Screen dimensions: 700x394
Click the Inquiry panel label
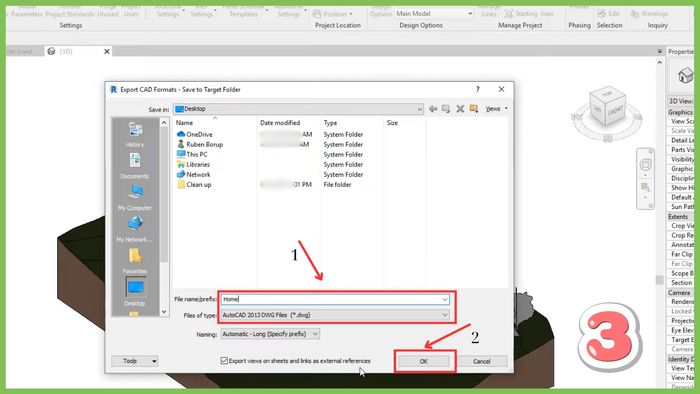658,25
